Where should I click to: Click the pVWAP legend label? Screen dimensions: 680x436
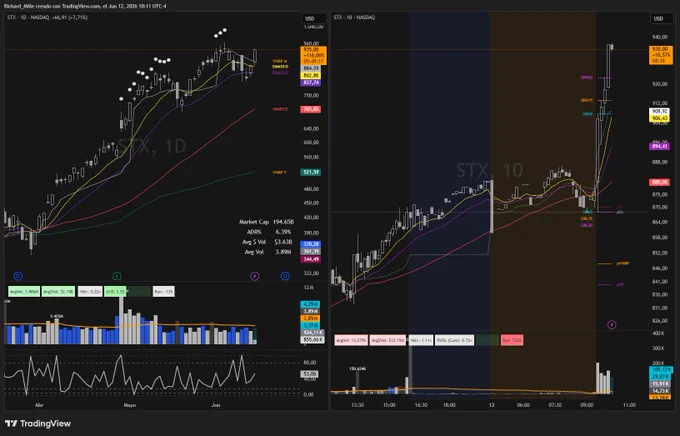[x=623, y=263]
